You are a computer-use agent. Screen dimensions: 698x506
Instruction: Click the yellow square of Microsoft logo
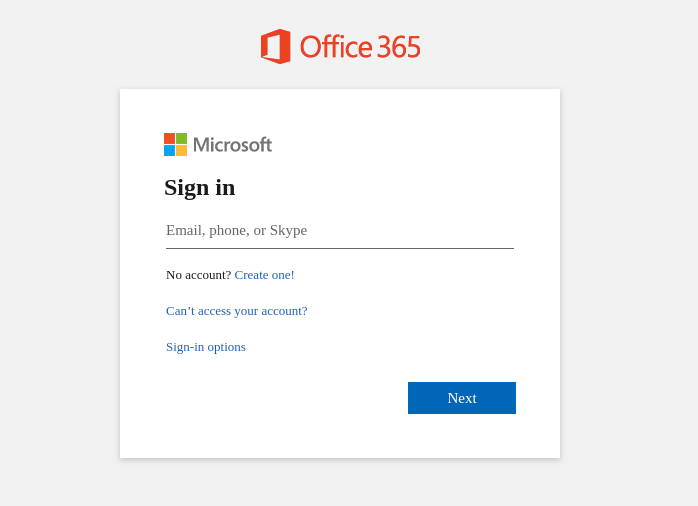point(181,150)
